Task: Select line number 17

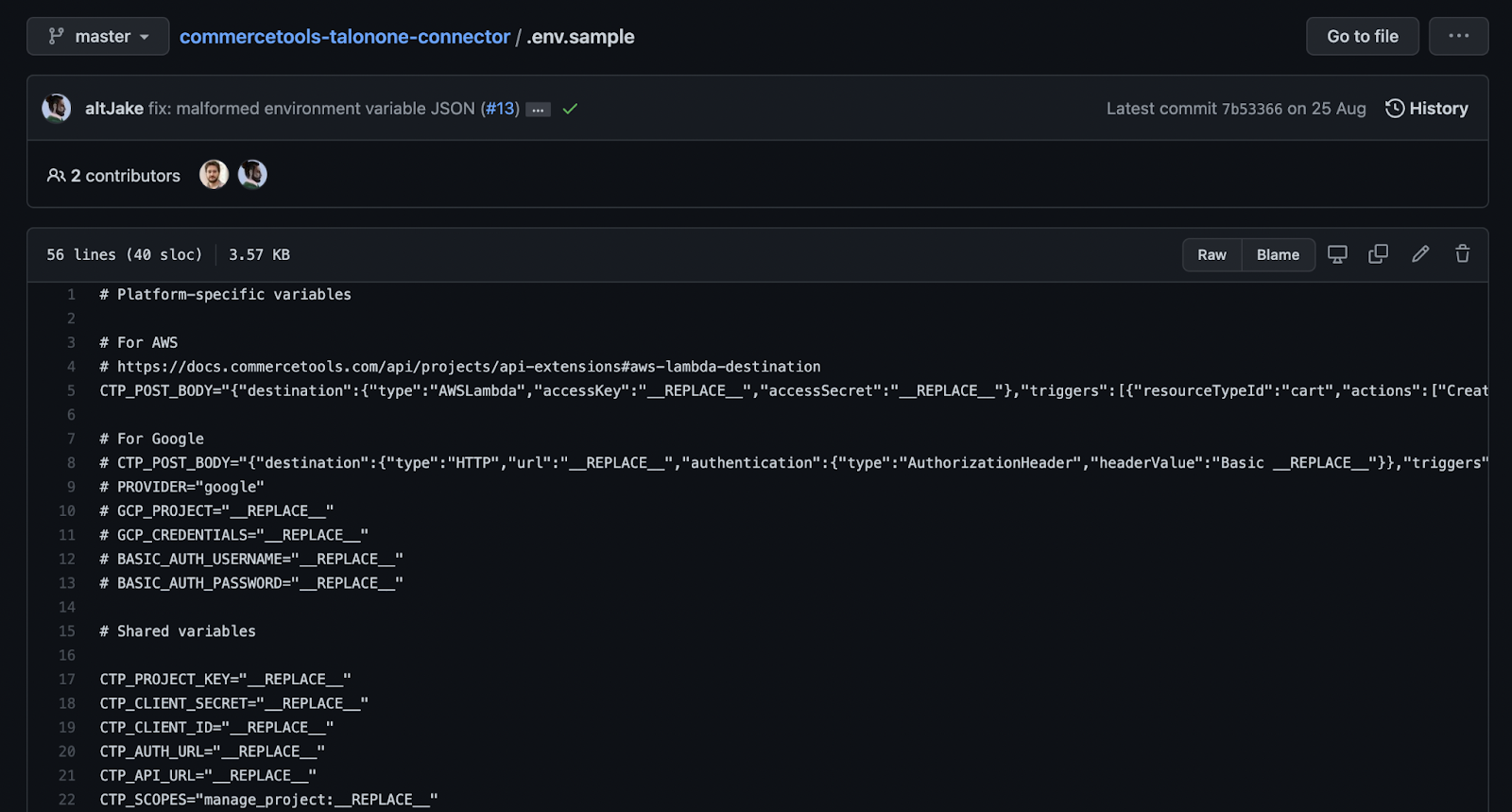Action: pyautogui.click(x=67, y=679)
